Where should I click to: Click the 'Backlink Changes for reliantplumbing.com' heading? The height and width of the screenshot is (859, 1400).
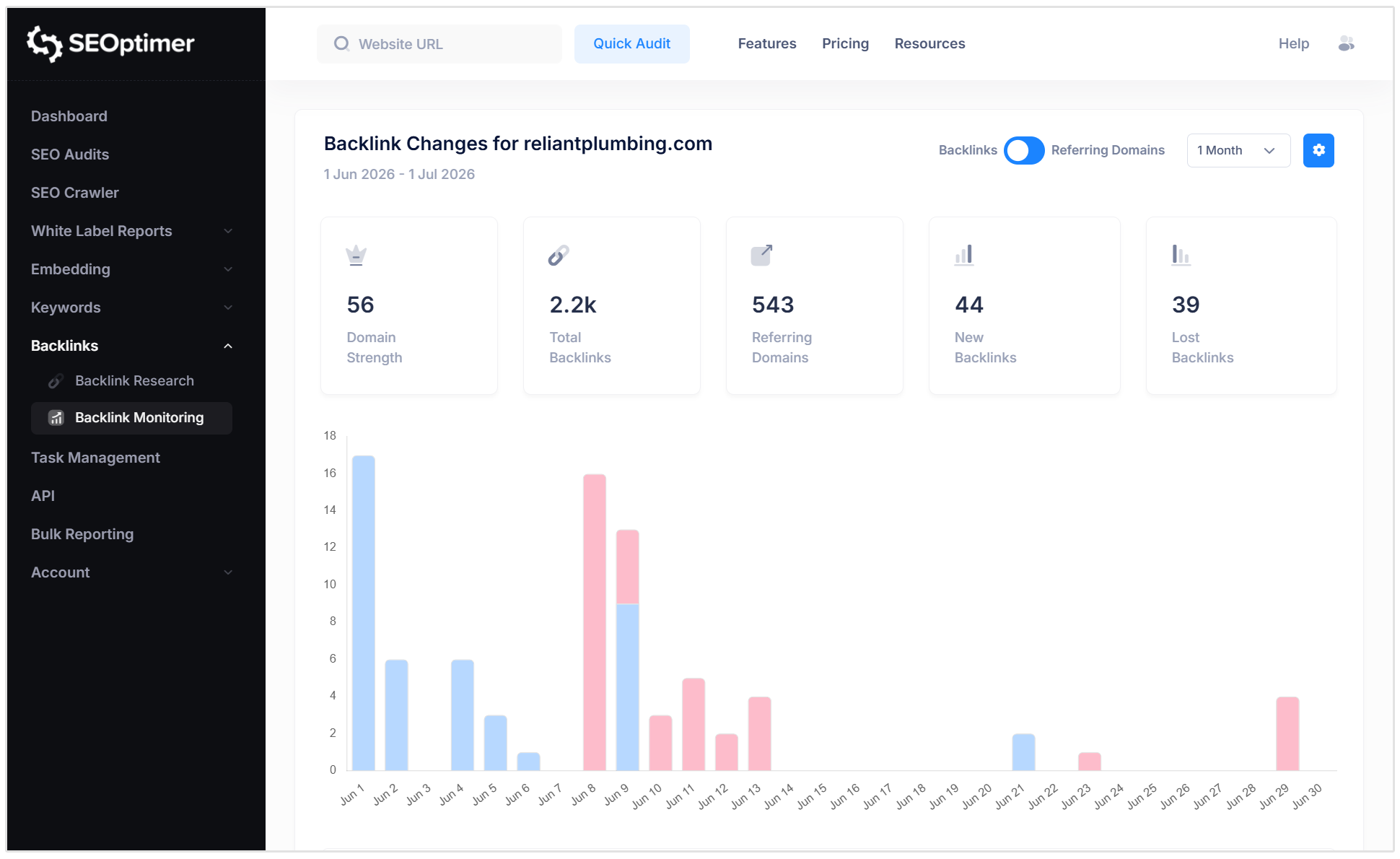[518, 144]
